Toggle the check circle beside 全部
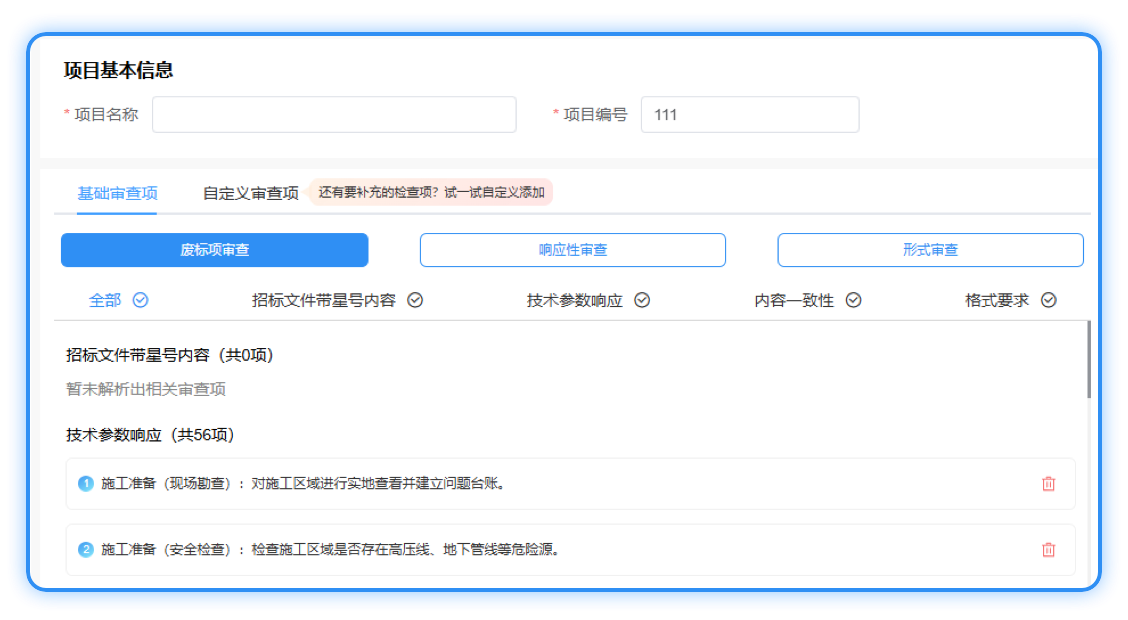Screen dimensions: 1128x620 pyautogui.click(x=141, y=300)
